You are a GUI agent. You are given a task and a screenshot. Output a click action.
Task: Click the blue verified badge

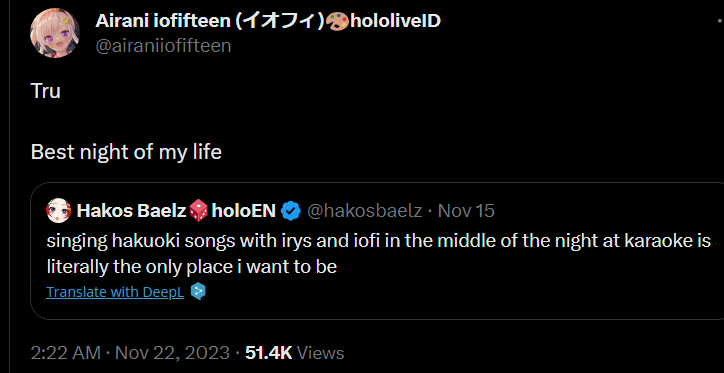pos(290,211)
